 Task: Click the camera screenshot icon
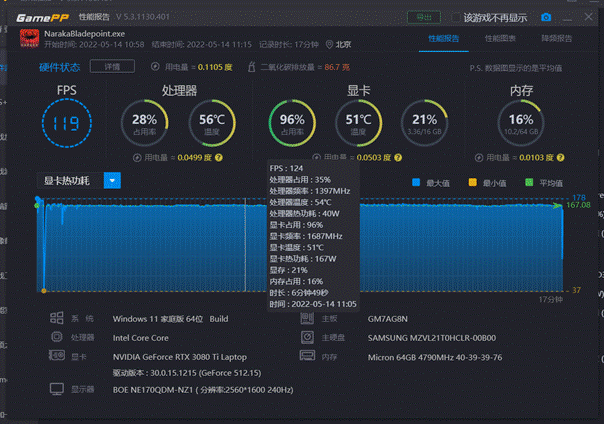pyautogui.click(x=546, y=17)
